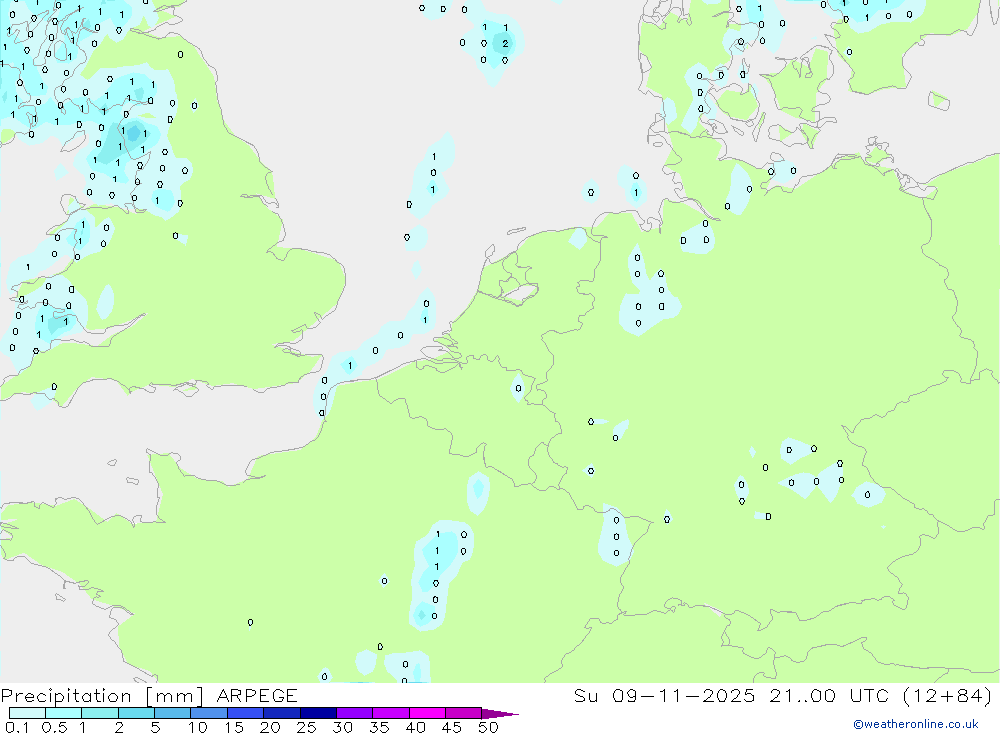Click the 'Su 09-11-2025' date text
The width and height of the screenshot is (1000, 733).
pos(665,696)
